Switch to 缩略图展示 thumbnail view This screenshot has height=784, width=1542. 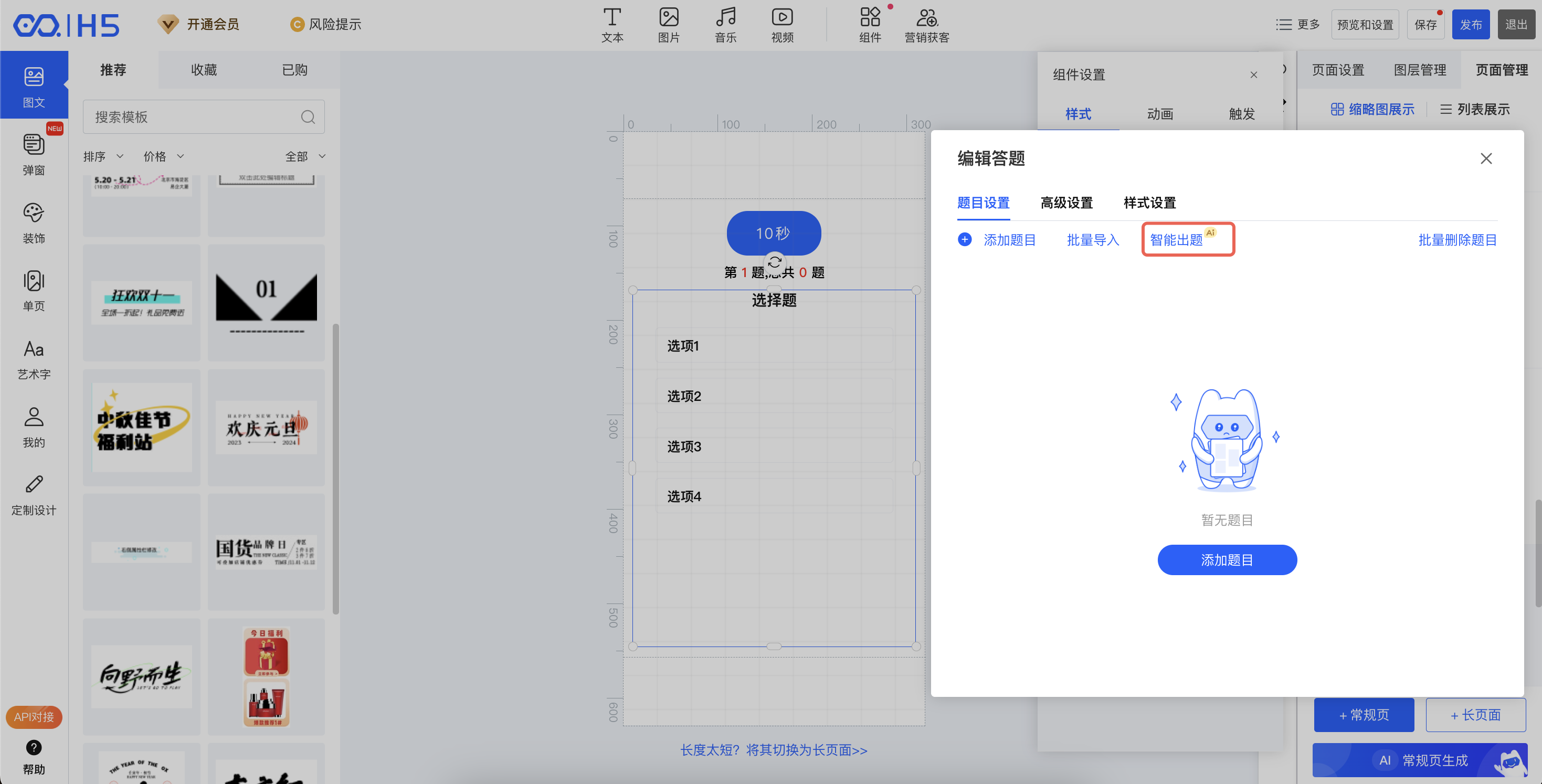tap(1372, 109)
